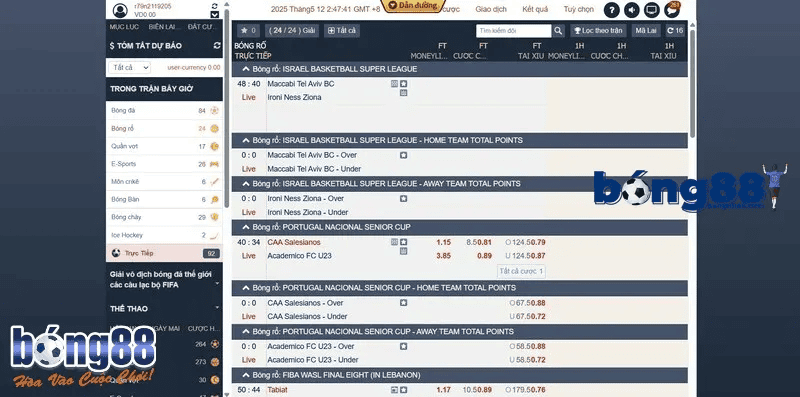
Task: Click the refresh counter 16 button
Action: 675,31
